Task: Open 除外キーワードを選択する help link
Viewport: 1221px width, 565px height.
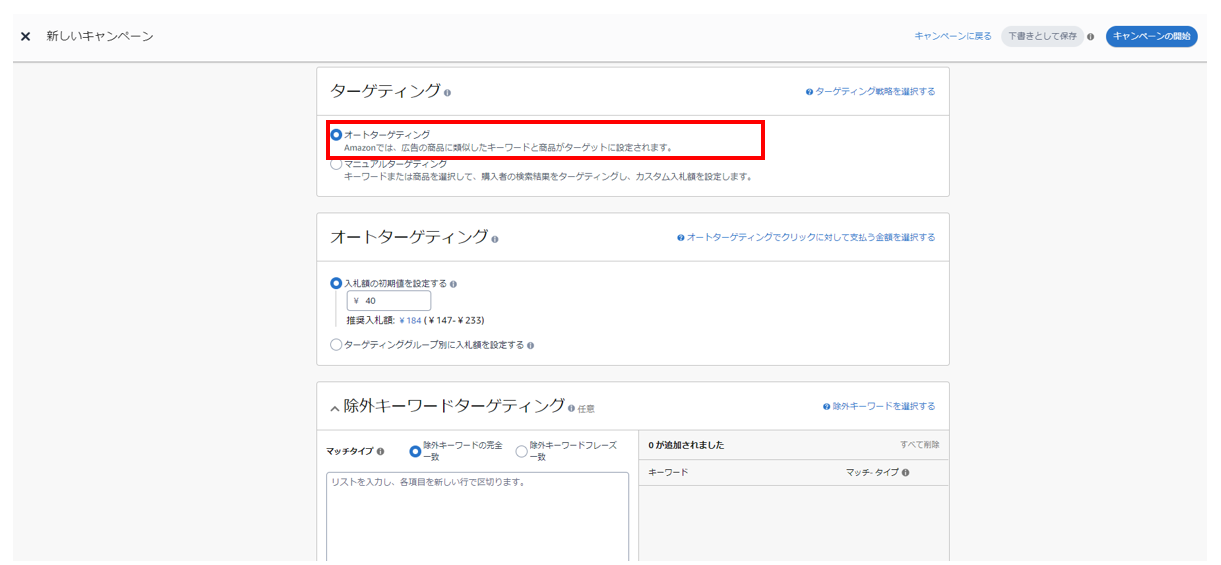Action: click(879, 406)
